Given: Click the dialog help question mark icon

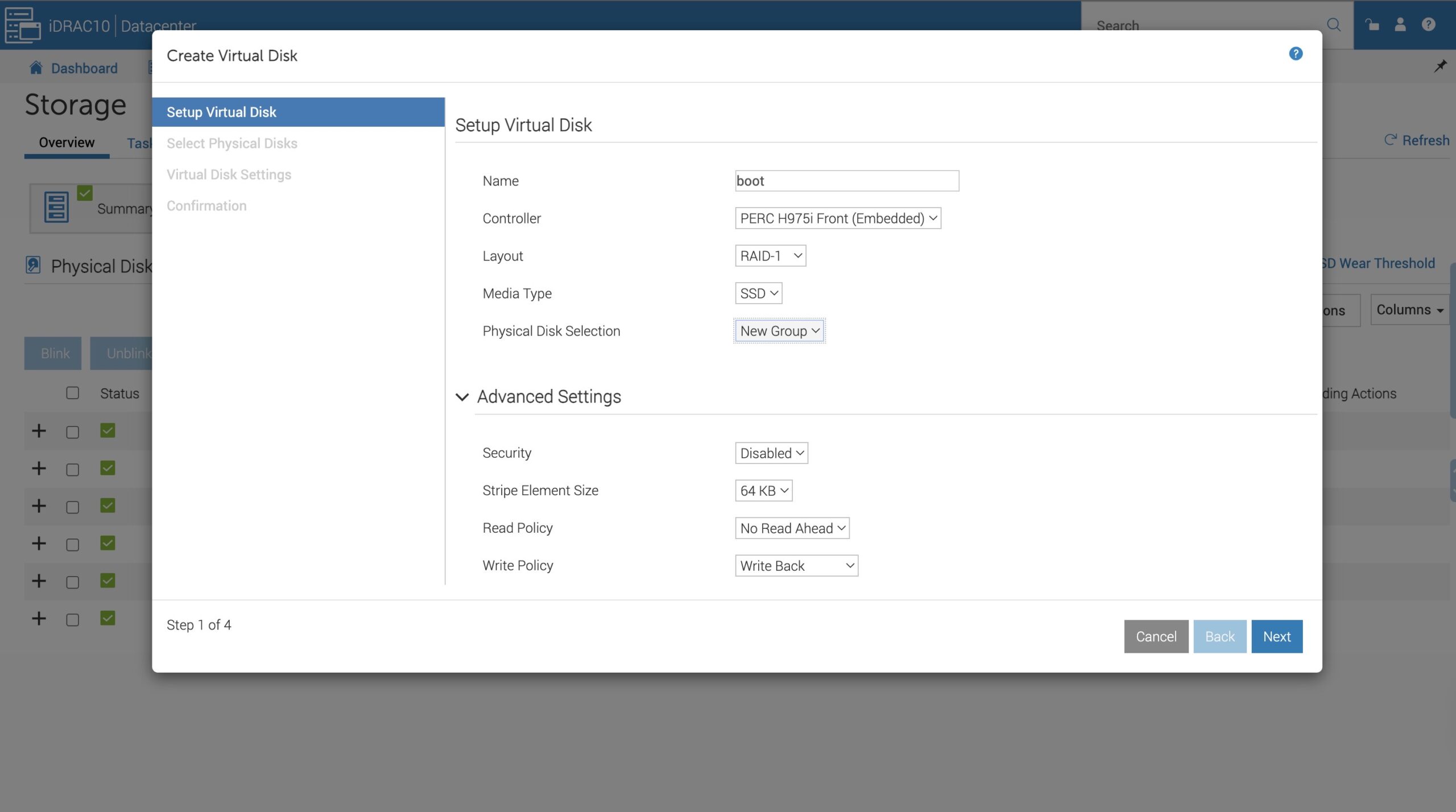Looking at the screenshot, I should point(1295,53).
